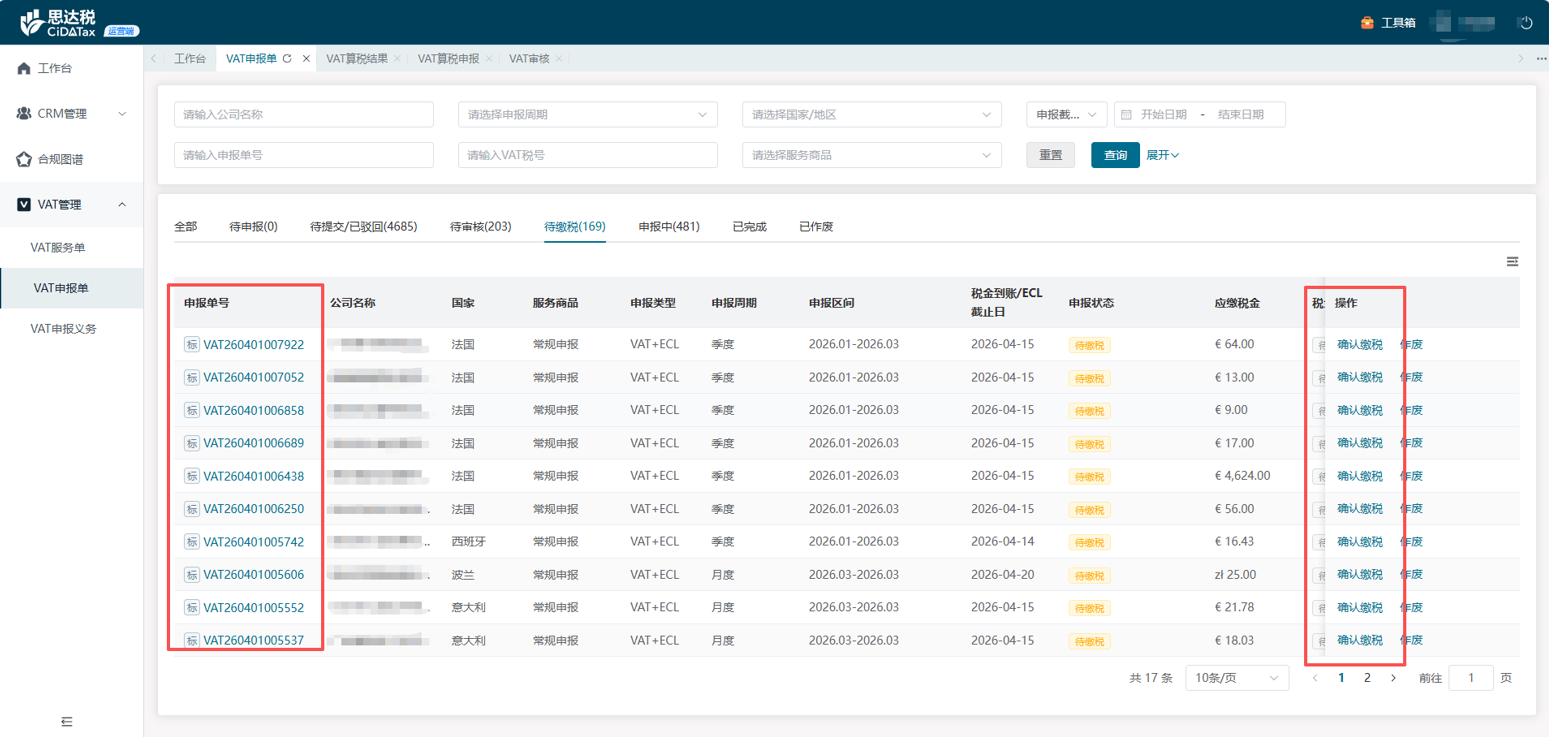Click the toolbox icon in header
Viewport: 1549px width, 737px height.
click(x=1367, y=22)
